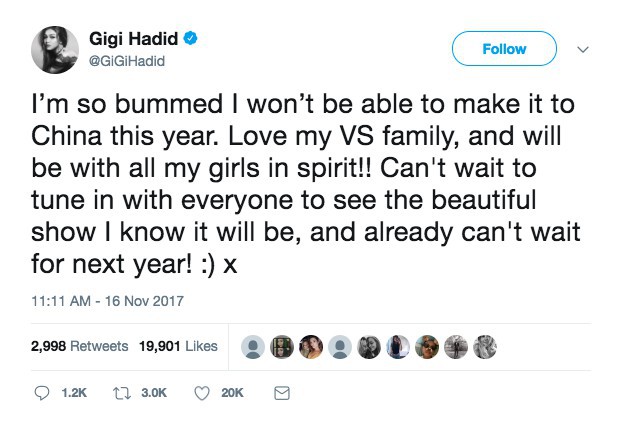623x423 pixels.
Task: Click the first liker avatar in the row
Action: (254, 347)
